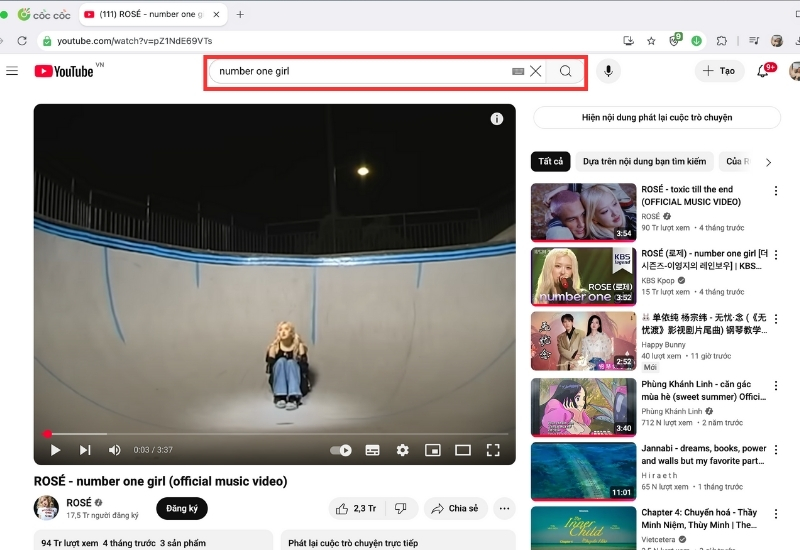Open the media queue icon in toolbar

[x=754, y=41]
